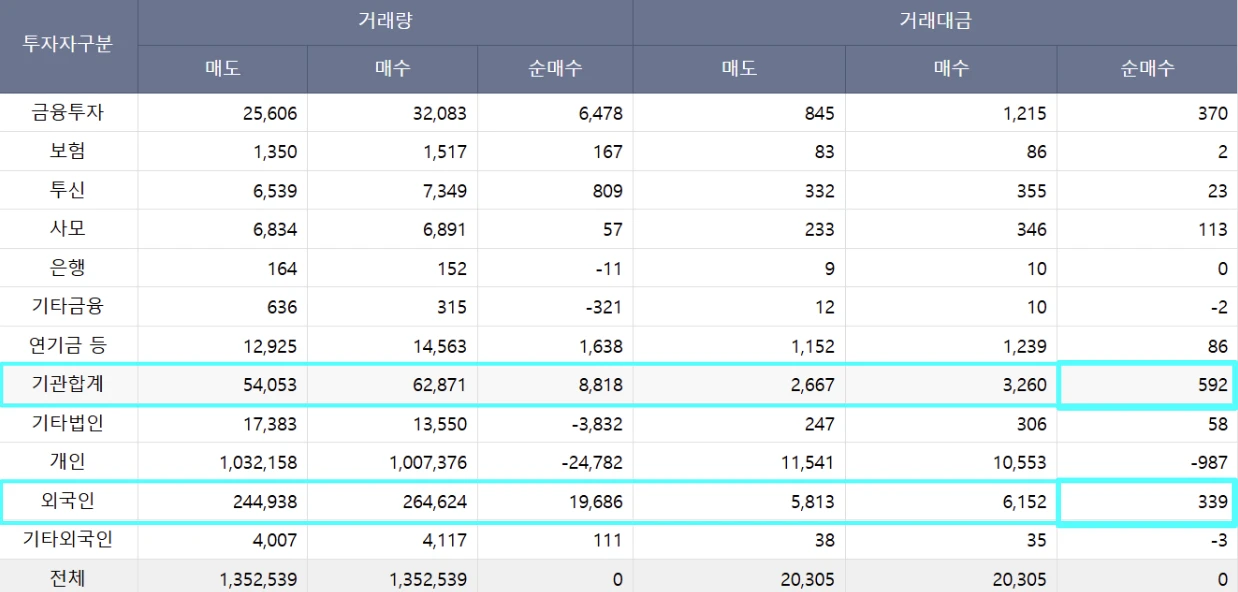
Task: Click the 보험 investor row label
Action: (68, 152)
